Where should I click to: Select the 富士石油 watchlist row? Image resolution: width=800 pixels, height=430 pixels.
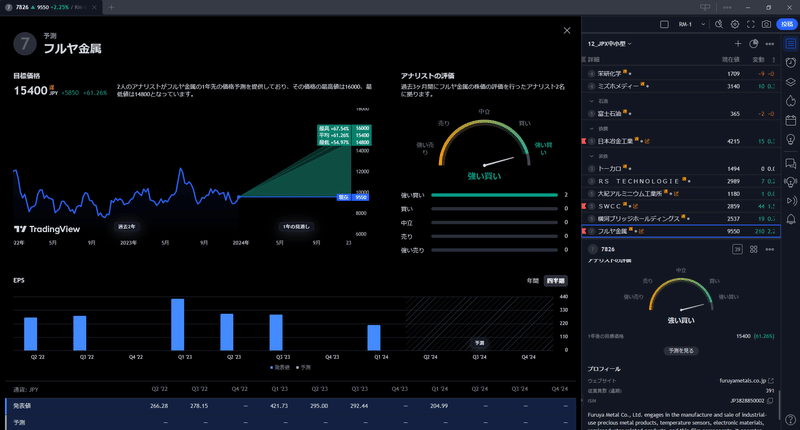(681, 114)
